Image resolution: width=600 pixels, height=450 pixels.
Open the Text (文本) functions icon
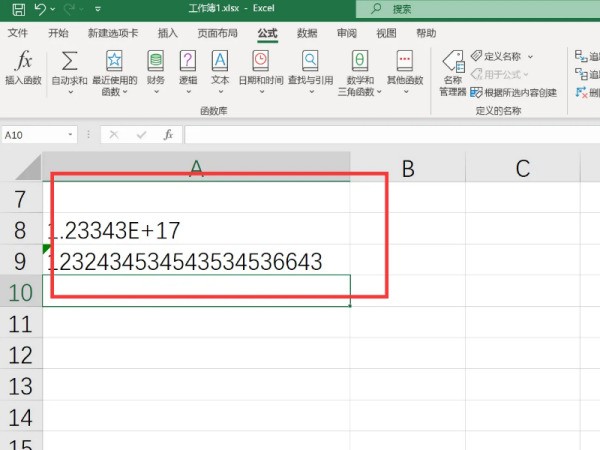tap(220, 62)
